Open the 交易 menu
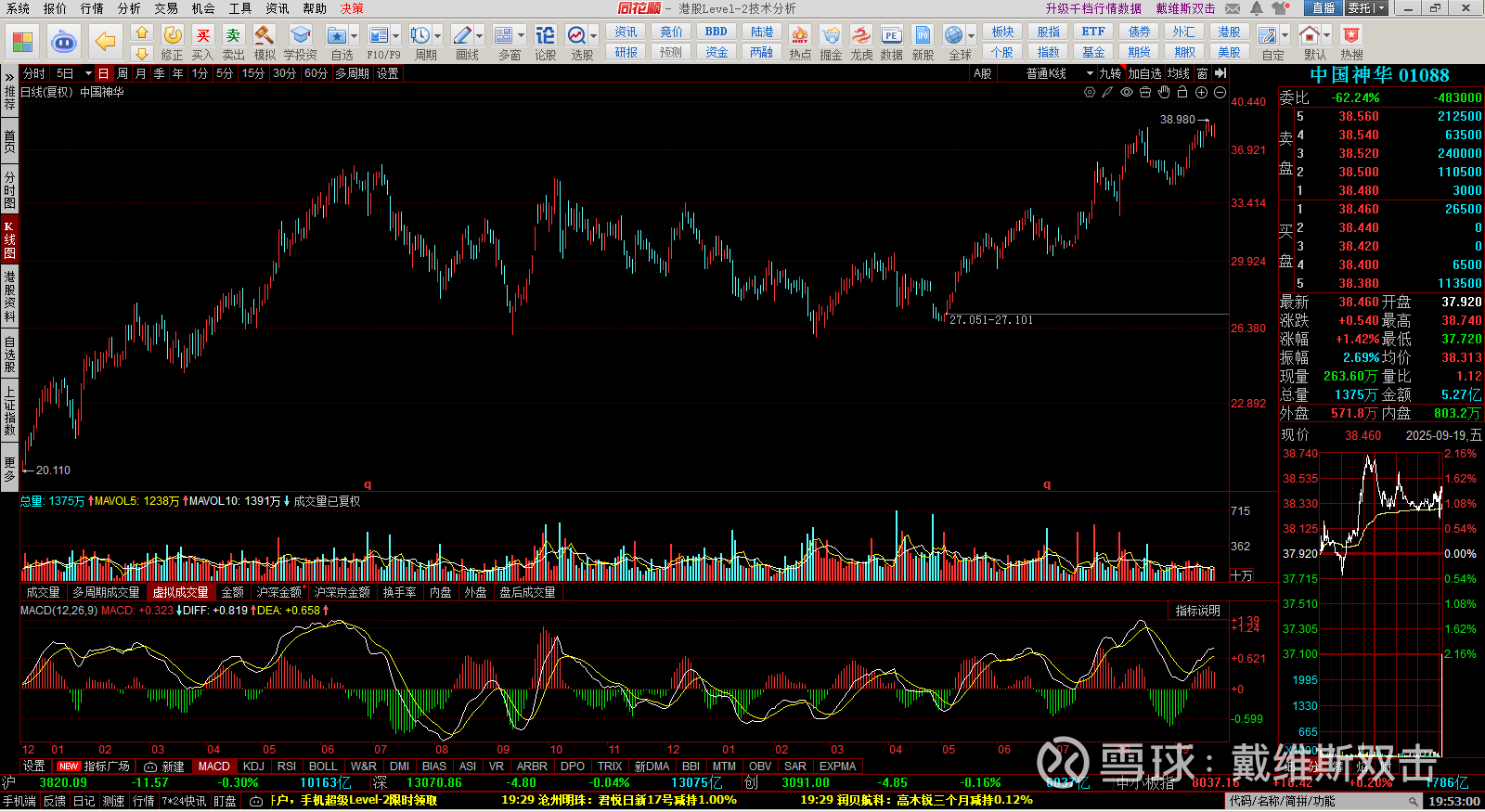1485x812 pixels. tap(166, 8)
